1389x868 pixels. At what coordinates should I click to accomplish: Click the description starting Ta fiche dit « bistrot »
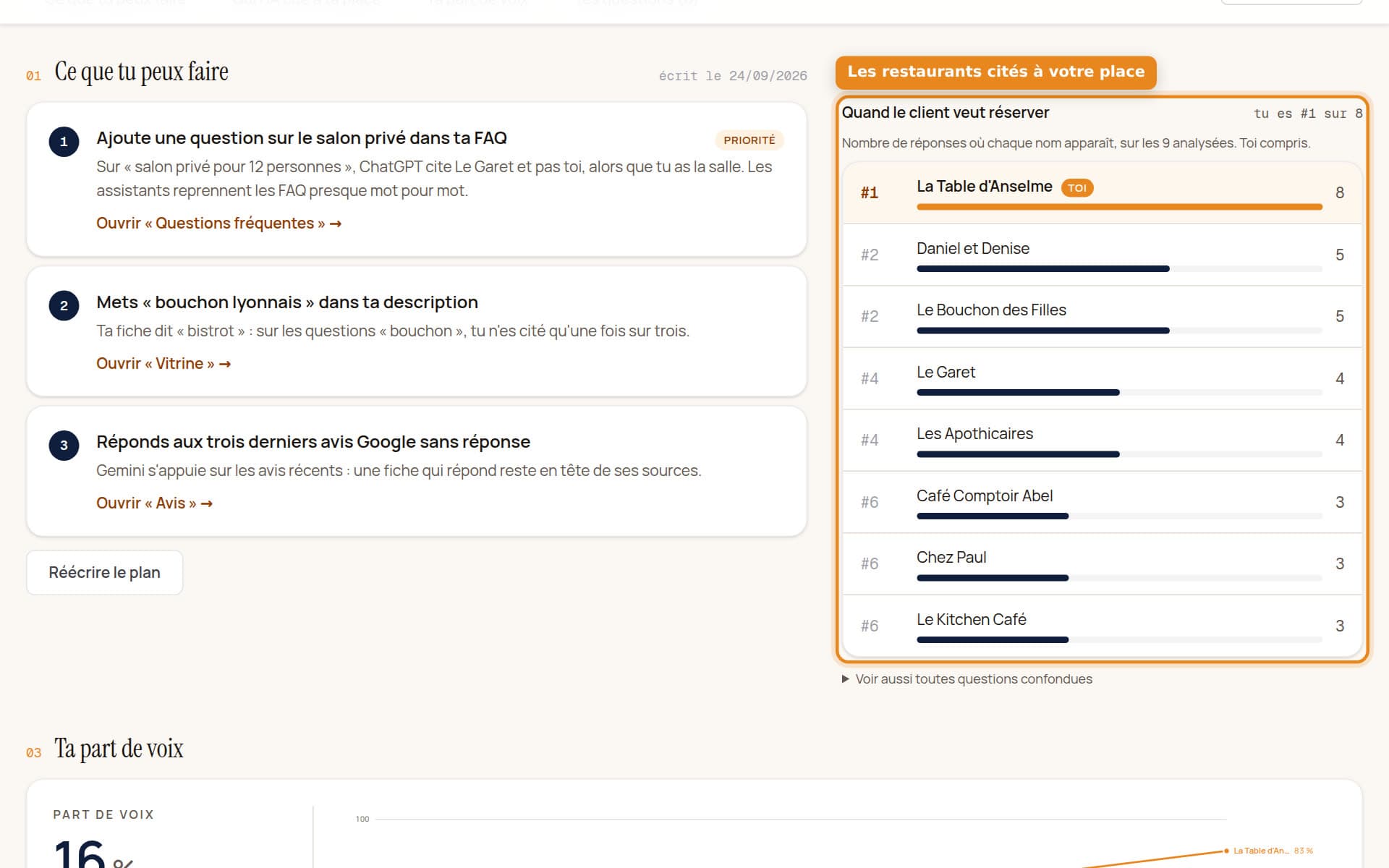[393, 331]
